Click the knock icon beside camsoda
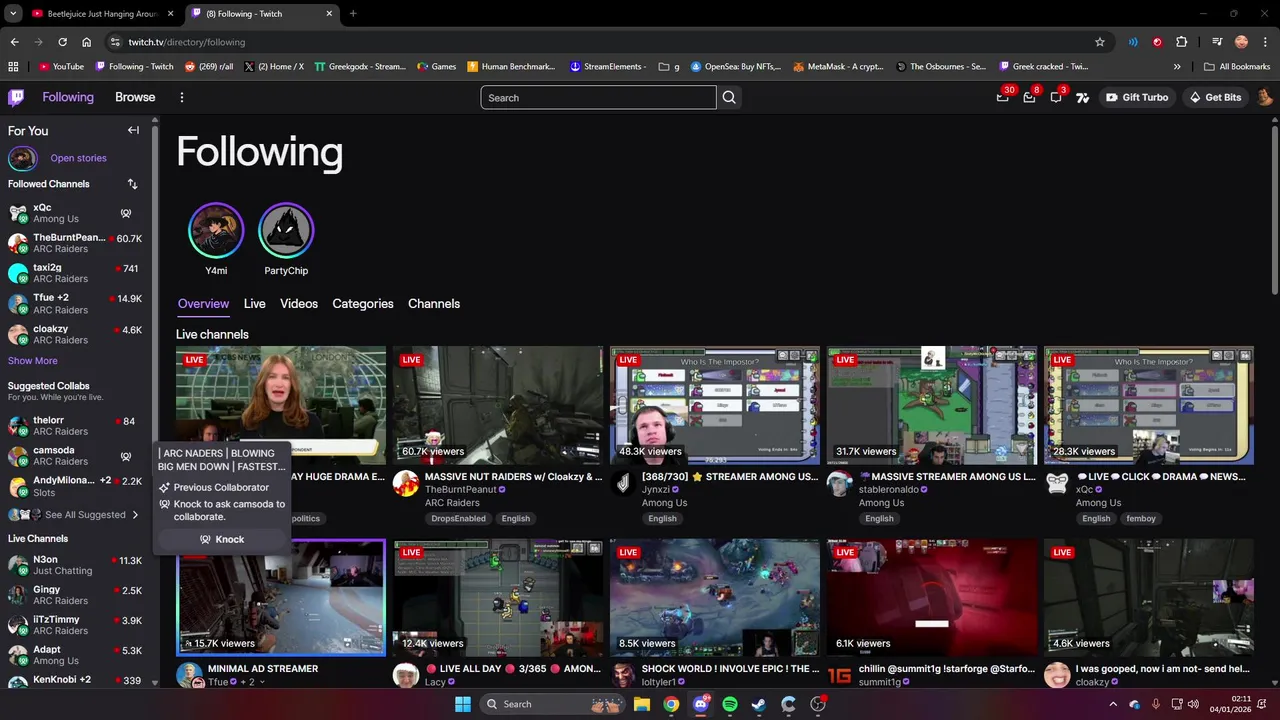This screenshot has width=1280, height=720. [126, 456]
